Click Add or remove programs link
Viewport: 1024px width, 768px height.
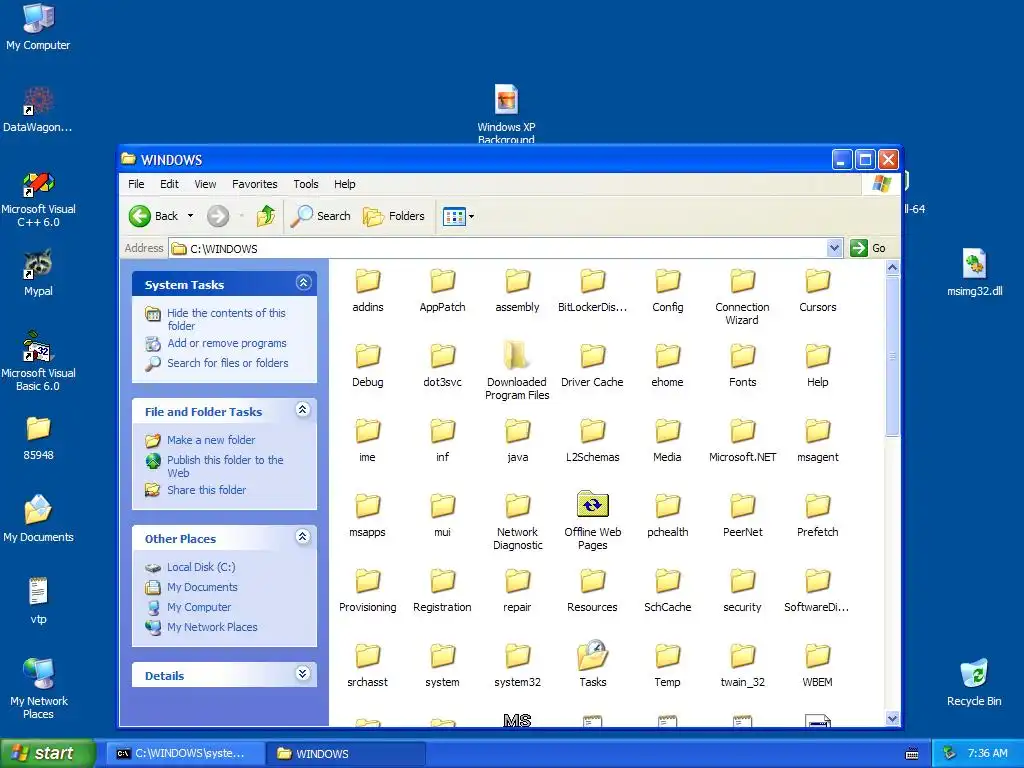(227, 344)
